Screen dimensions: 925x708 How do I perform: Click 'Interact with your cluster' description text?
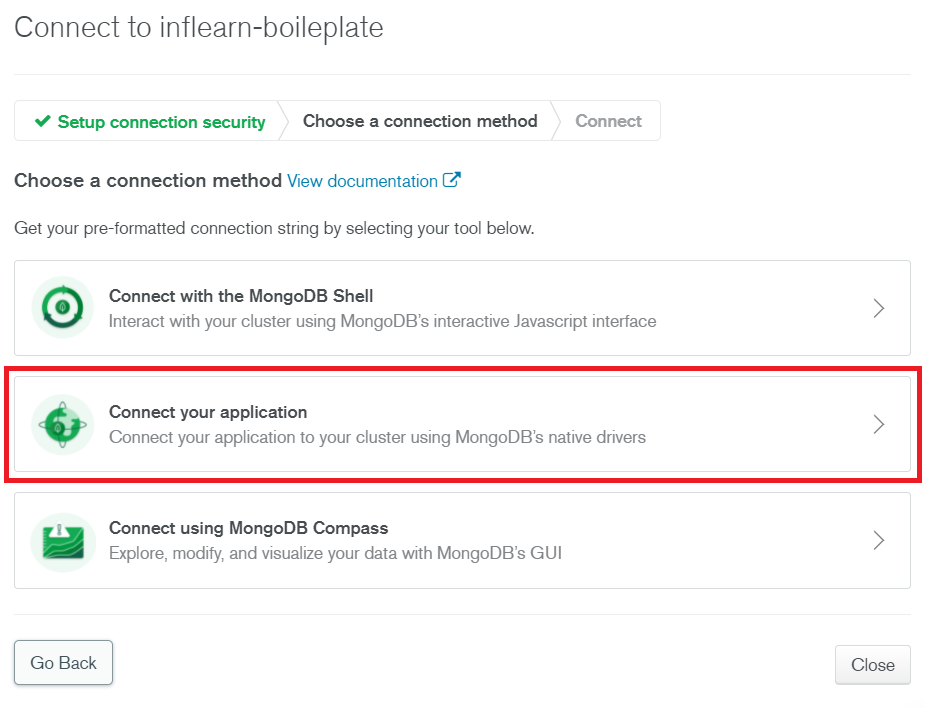(x=382, y=321)
